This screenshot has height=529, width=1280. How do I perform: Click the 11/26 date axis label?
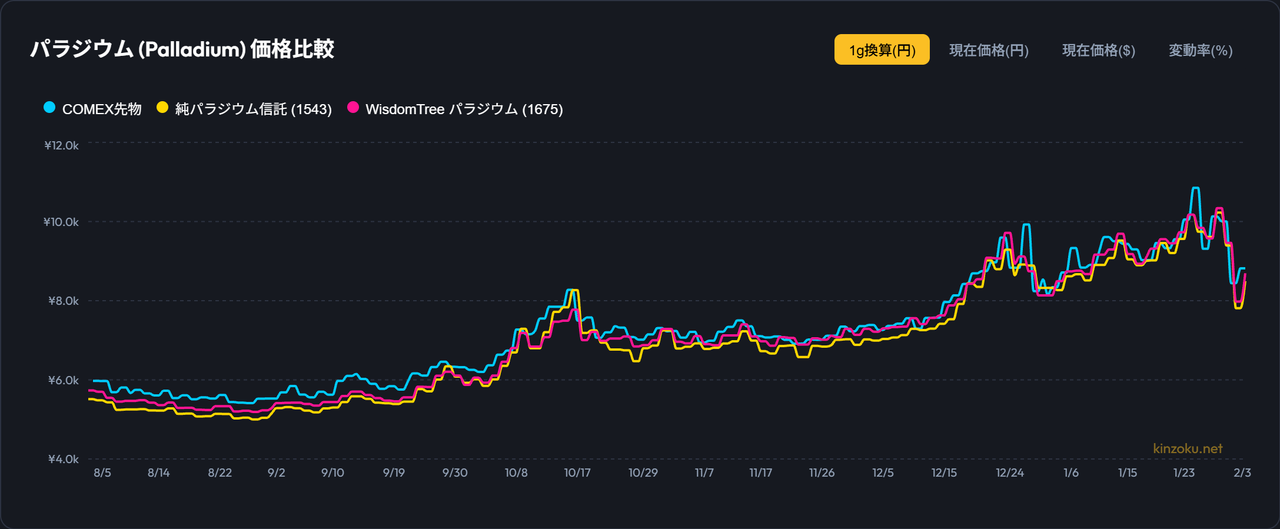click(822, 473)
